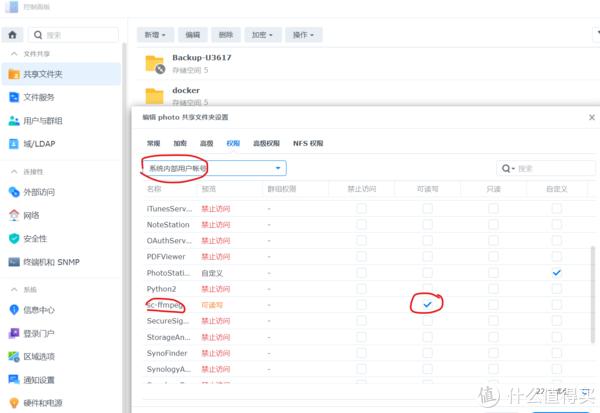Click the 群组权限 column header
This screenshot has width=600, height=413.
[282, 189]
